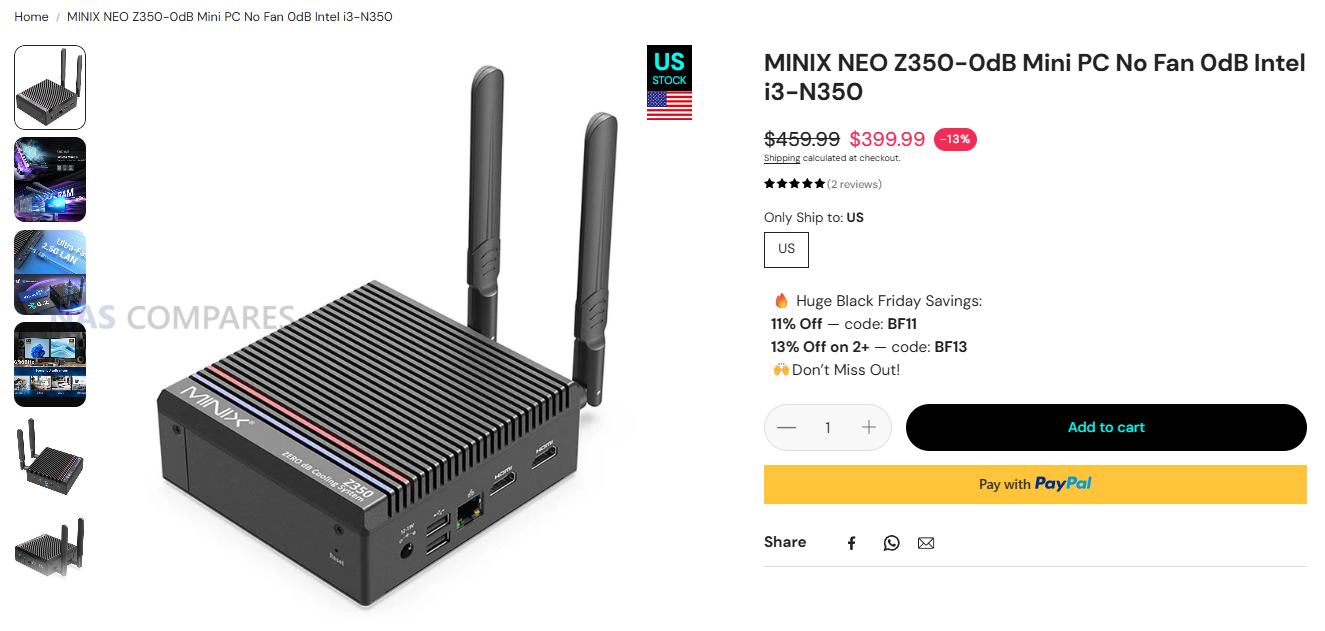Select fifth thumbnail of angled device

(x=50, y=456)
